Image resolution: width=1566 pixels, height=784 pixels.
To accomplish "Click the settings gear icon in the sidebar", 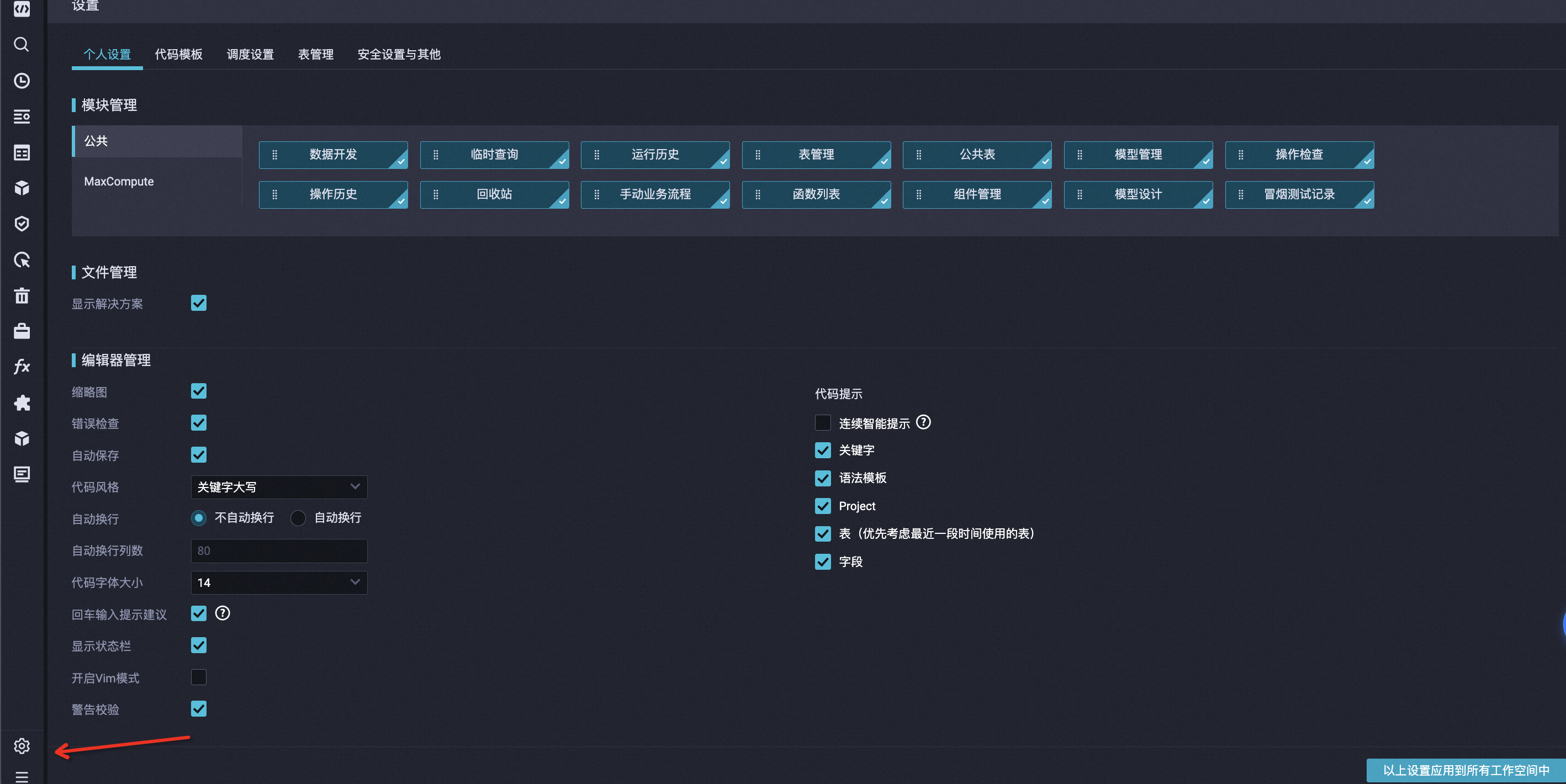I will [22, 746].
